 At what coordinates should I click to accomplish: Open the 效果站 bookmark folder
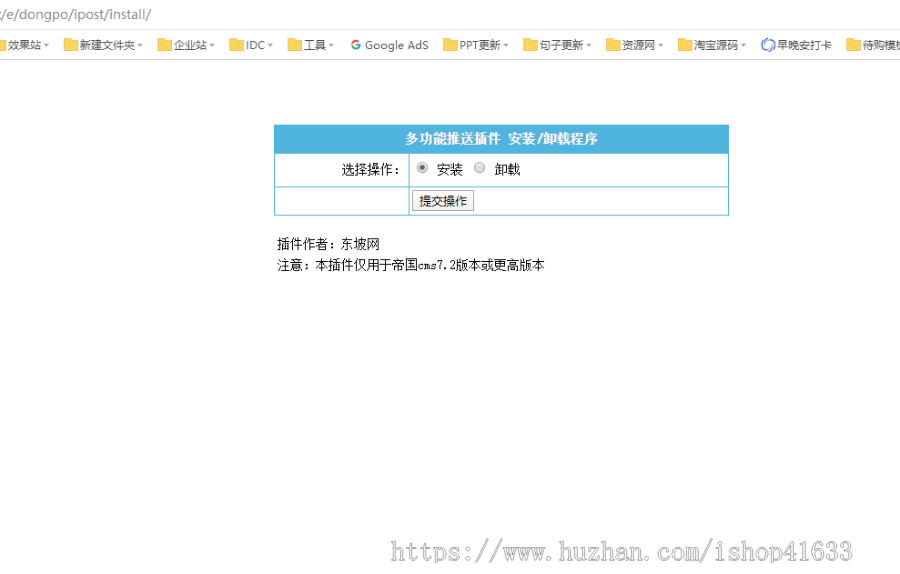(24, 45)
